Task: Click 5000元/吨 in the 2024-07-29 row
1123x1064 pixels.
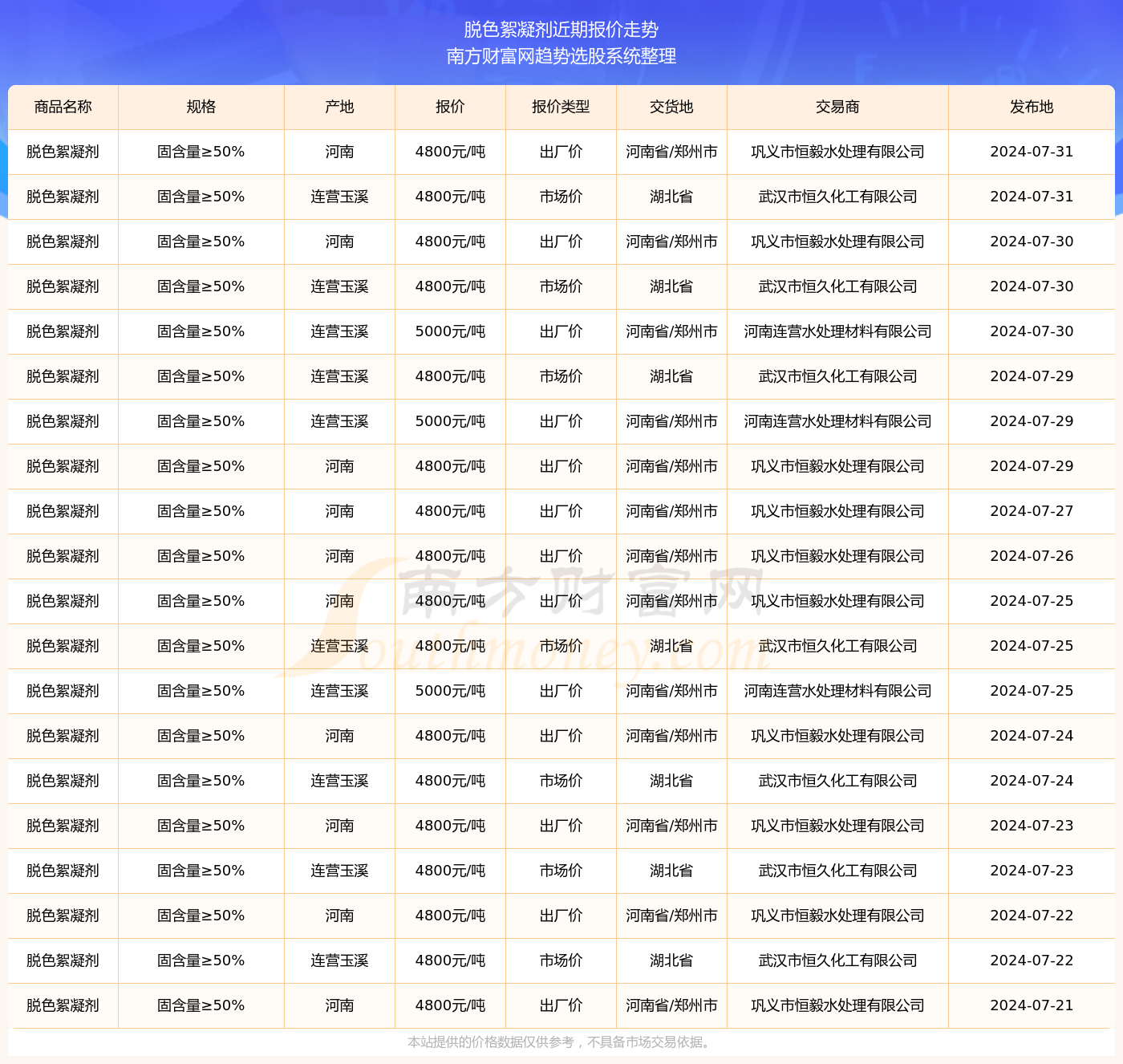Action: (x=450, y=421)
